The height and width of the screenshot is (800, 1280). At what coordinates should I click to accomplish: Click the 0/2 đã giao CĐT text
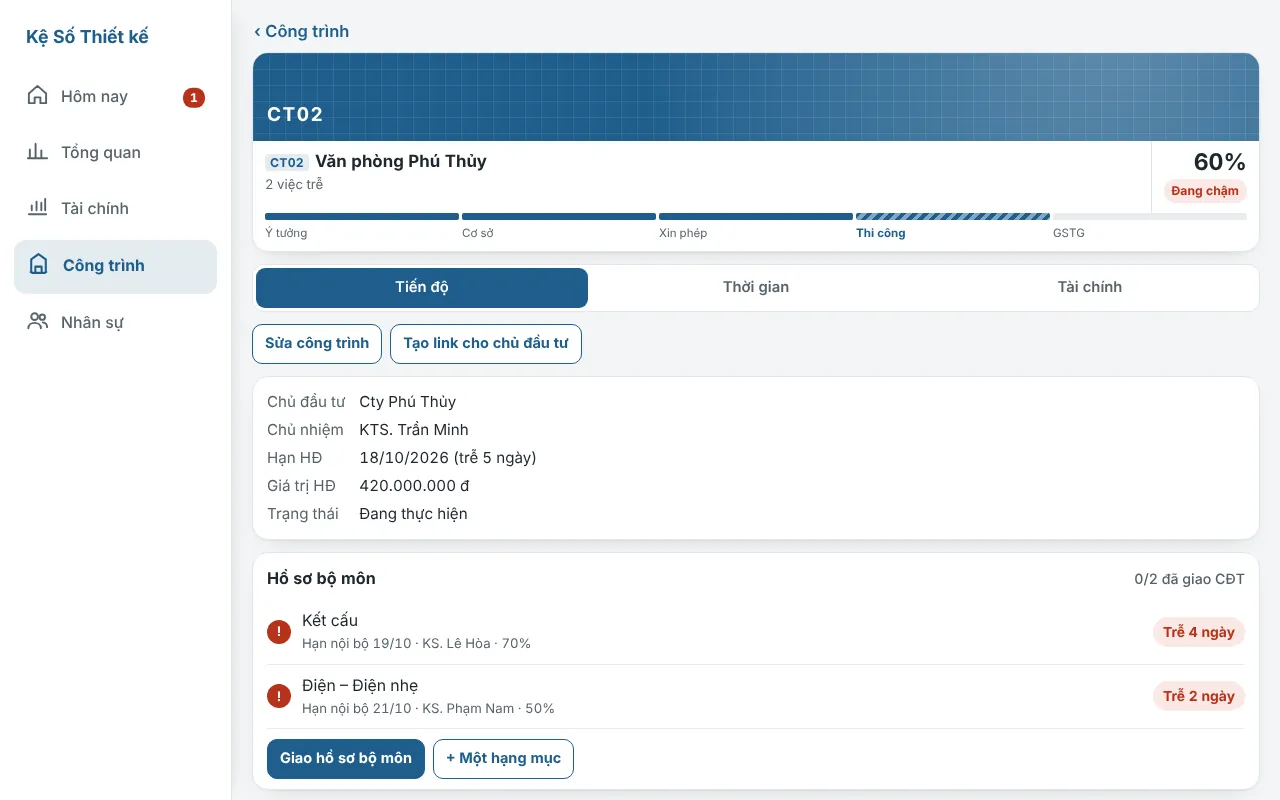point(1190,579)
